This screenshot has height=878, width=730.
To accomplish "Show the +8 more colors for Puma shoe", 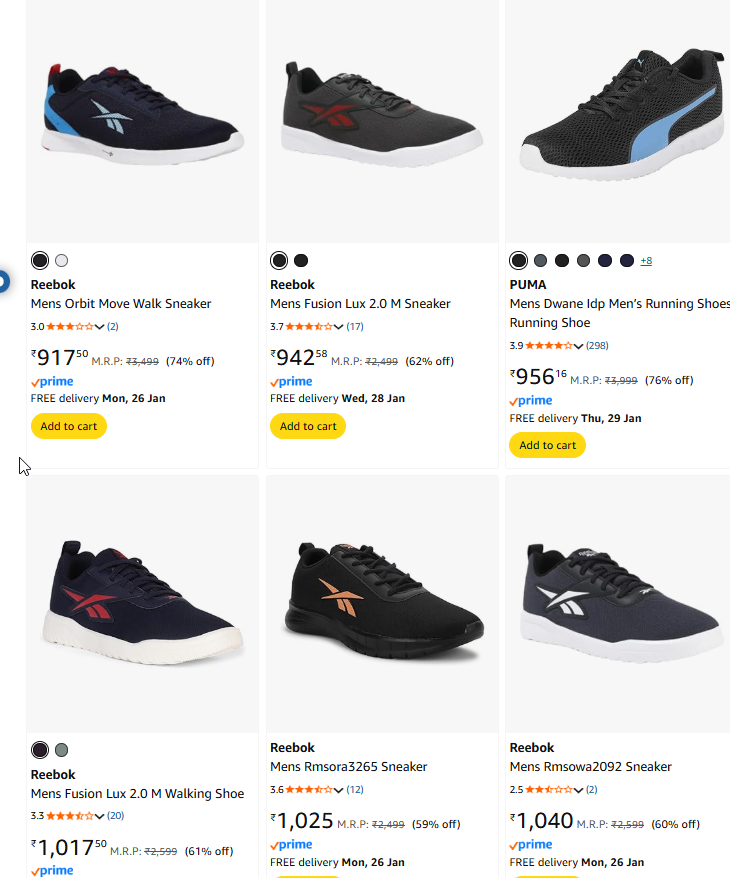I will pos(646,261).
